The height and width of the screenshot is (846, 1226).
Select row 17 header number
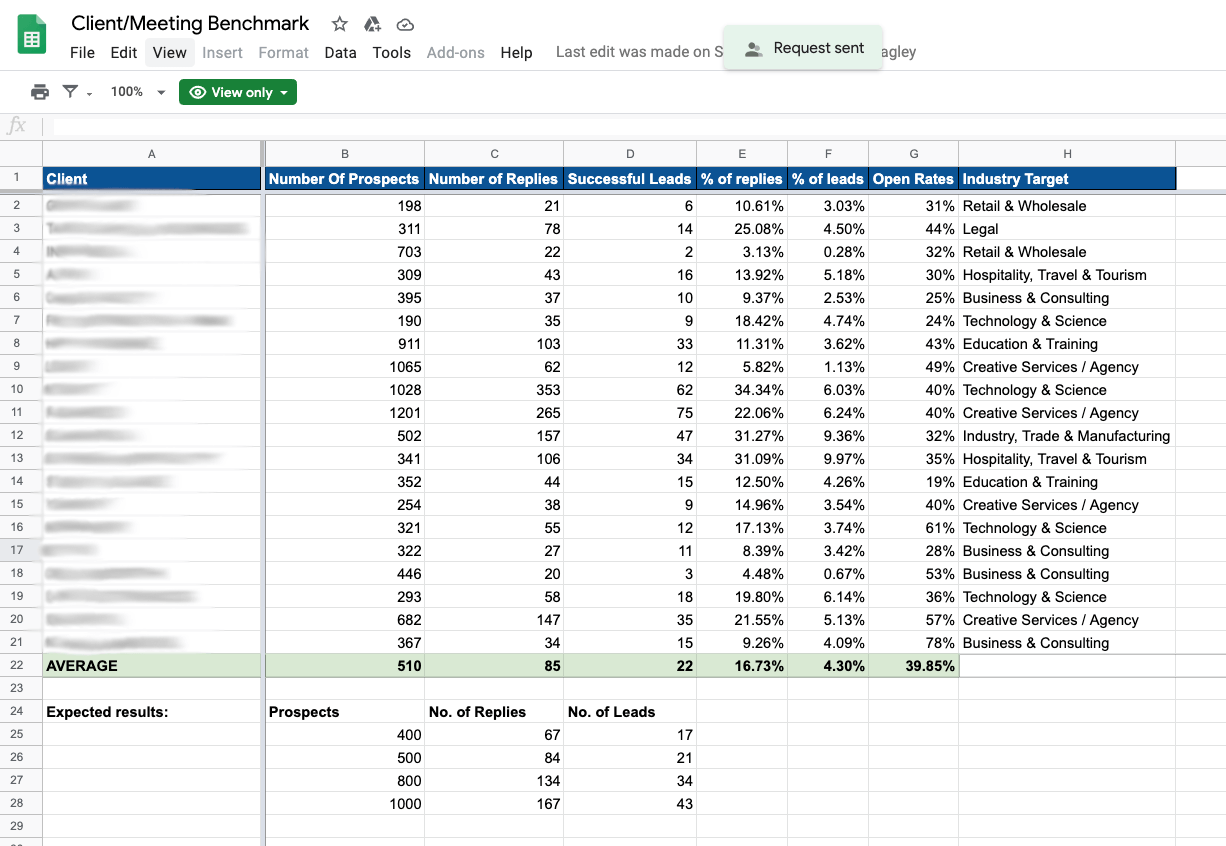pyautogui.click(x=21, y=551)
